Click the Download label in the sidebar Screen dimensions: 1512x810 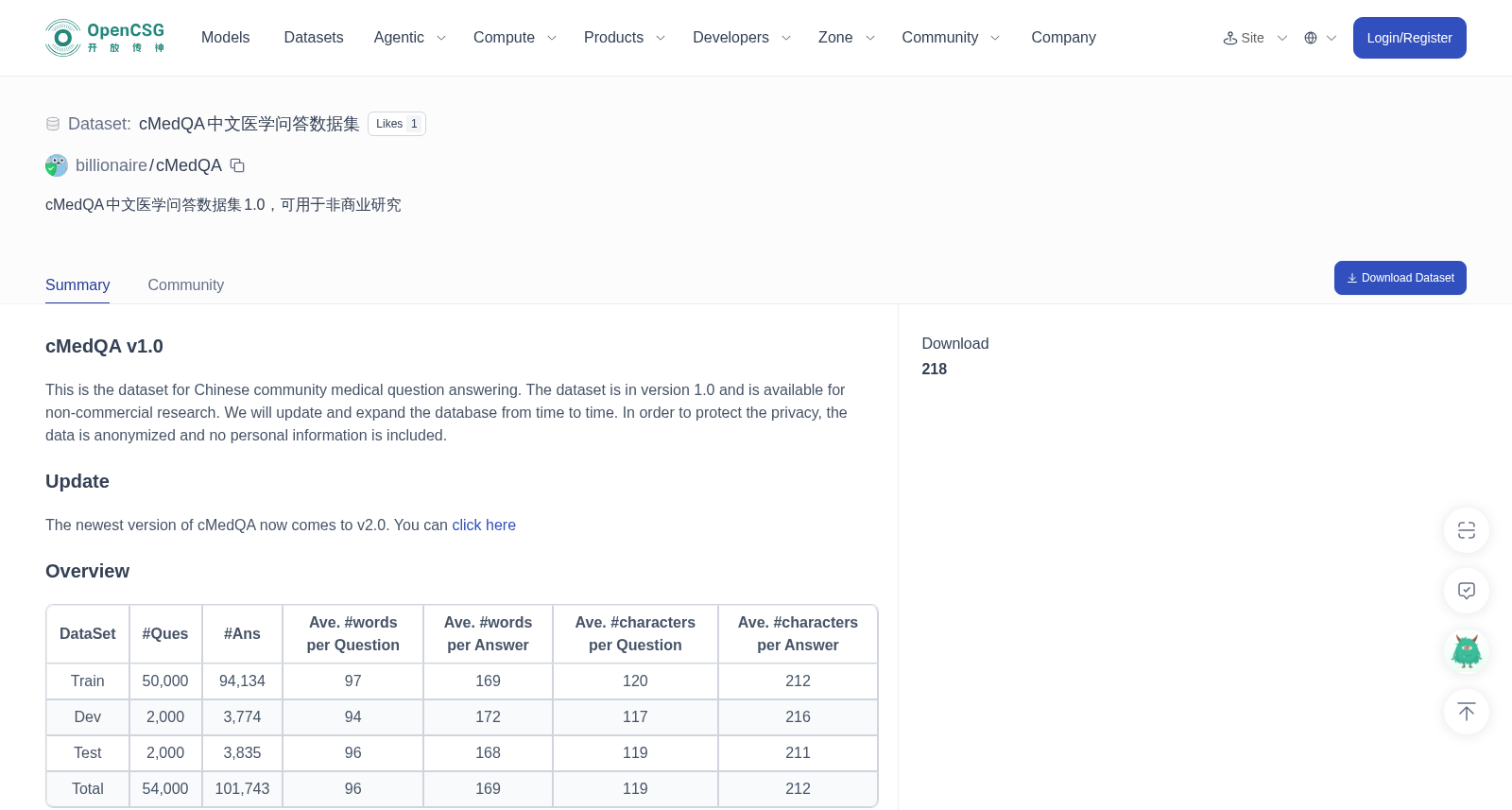(x=955, y=344)
